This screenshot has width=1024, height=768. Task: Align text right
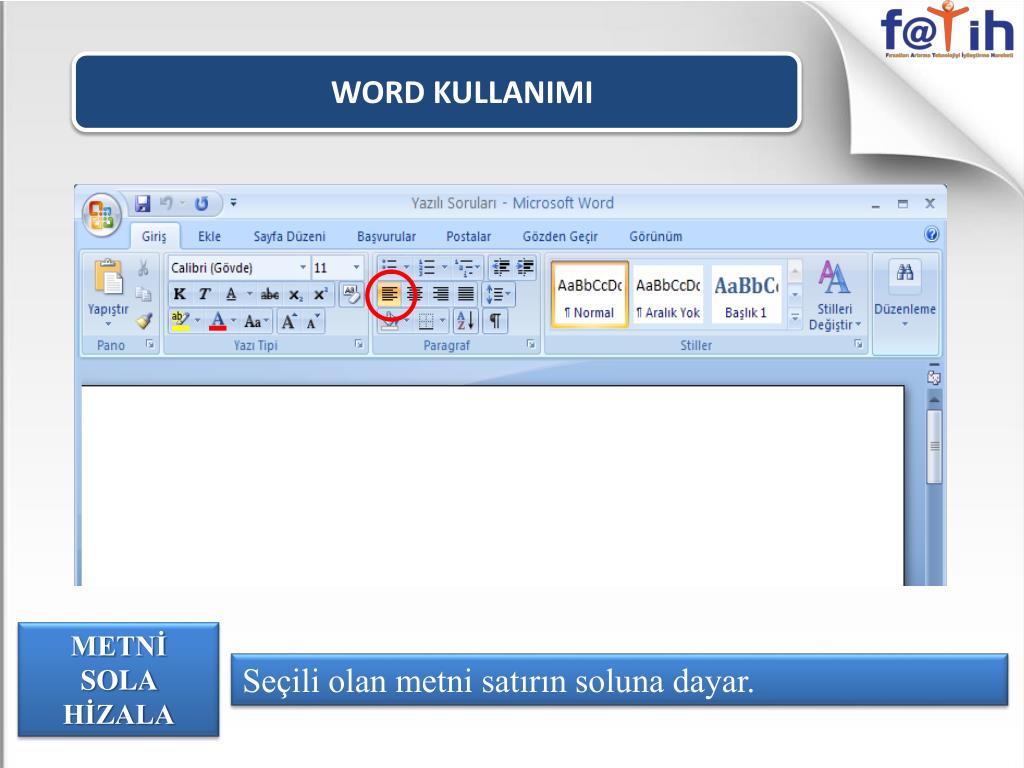tap(441, 295)
